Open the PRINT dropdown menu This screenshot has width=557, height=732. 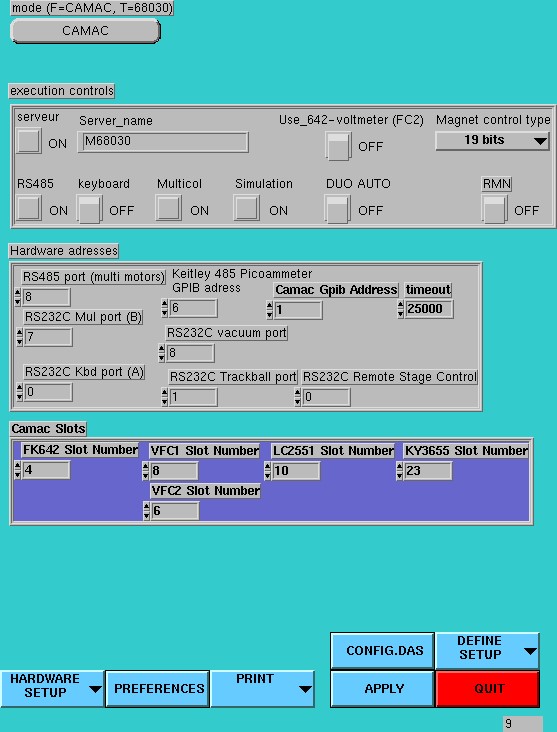262,688
